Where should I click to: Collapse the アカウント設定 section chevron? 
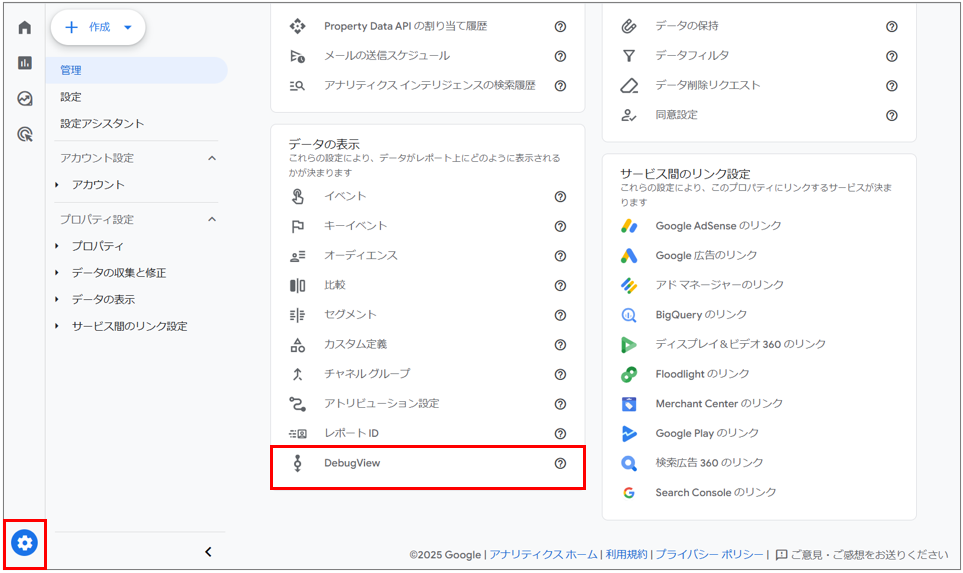[212, 158]
